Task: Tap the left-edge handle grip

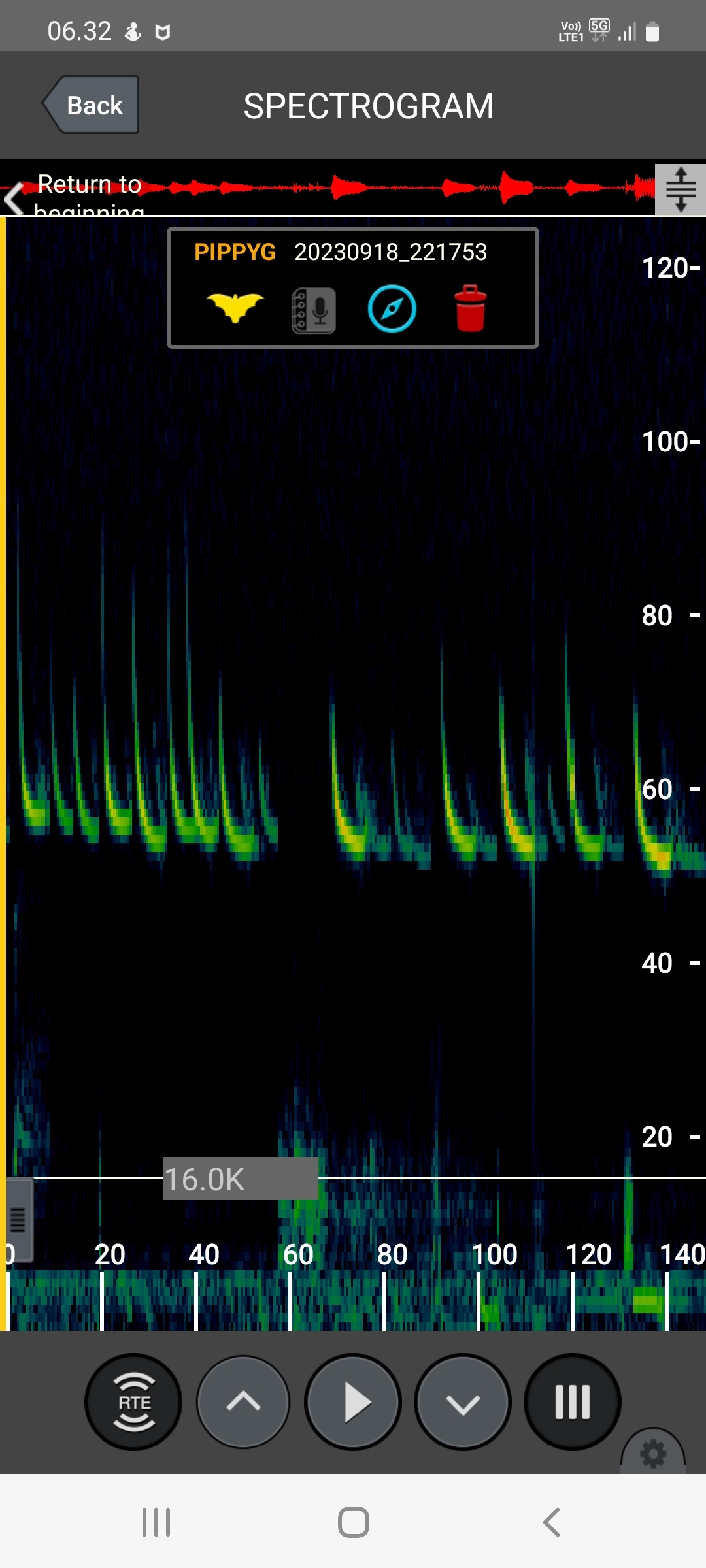Action: [18, 1219]
